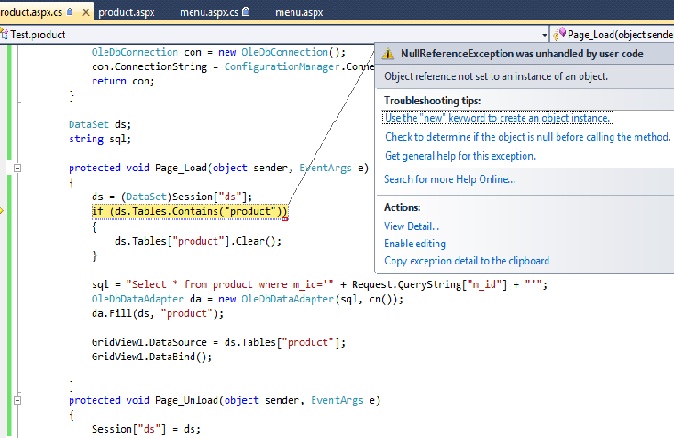Click the highlighted 'if (ds.Tables.Contains' line
This screenshot has width=674, height=438.
(190, 211)
